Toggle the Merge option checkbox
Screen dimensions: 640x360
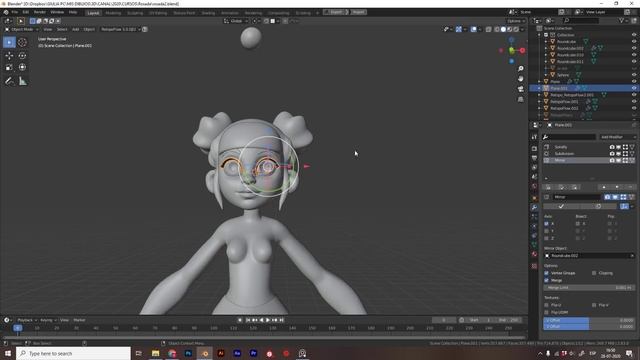click(547, 280)
